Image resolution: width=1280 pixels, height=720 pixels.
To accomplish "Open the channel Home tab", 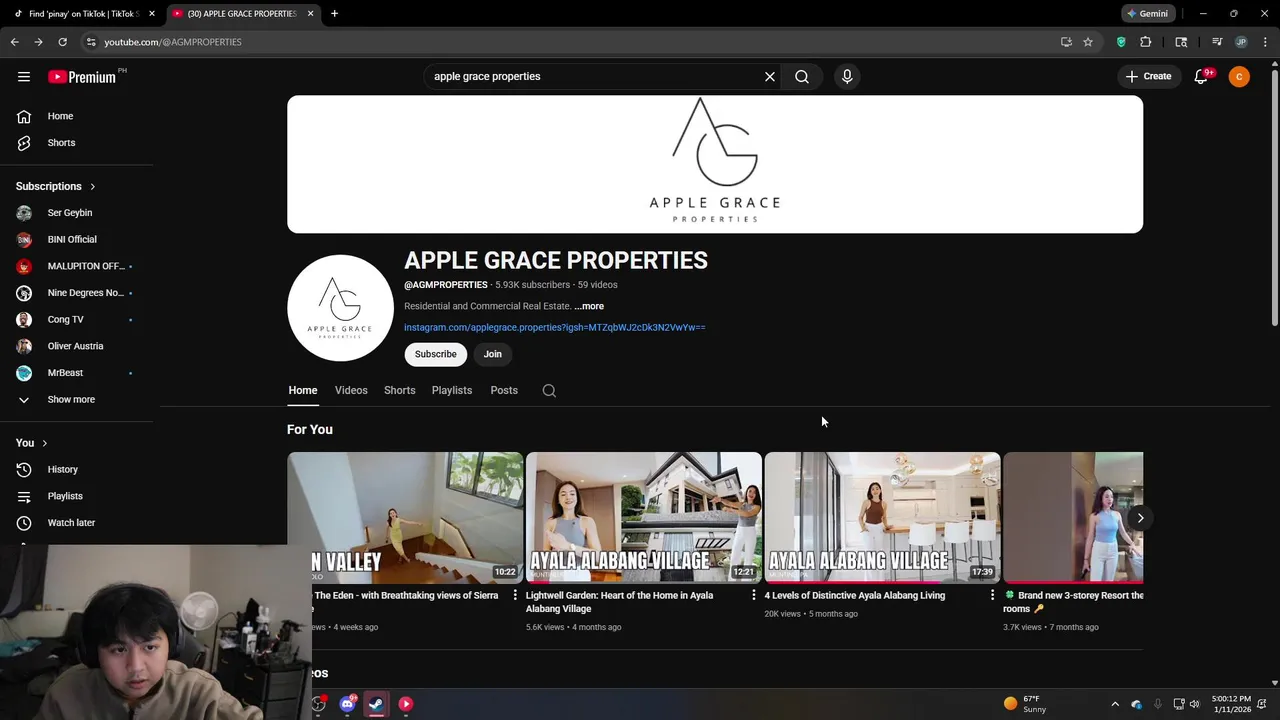I will (303, 391).
